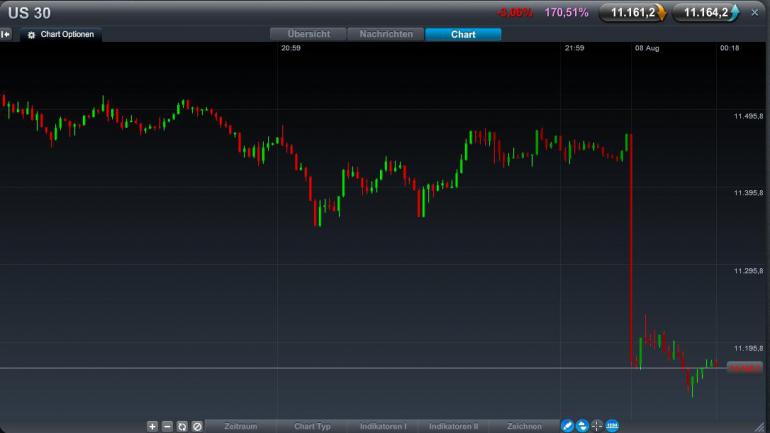Switch to the Übersicht tab
770x433 pixels.
[x=308, y=34]
